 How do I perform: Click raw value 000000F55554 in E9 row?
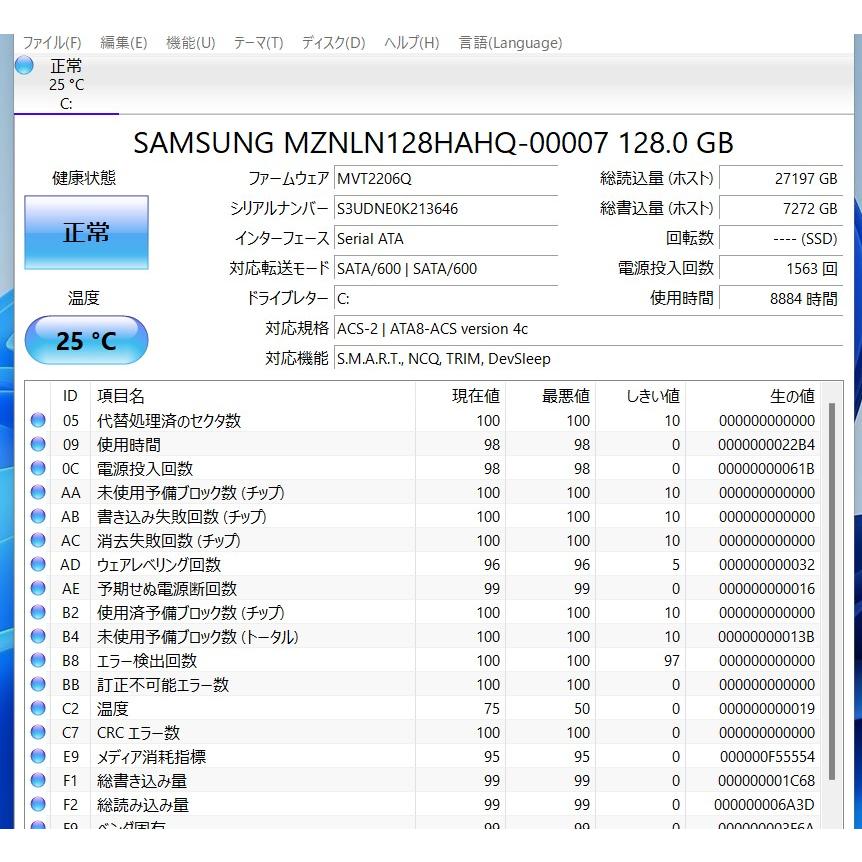coord(767,757)
